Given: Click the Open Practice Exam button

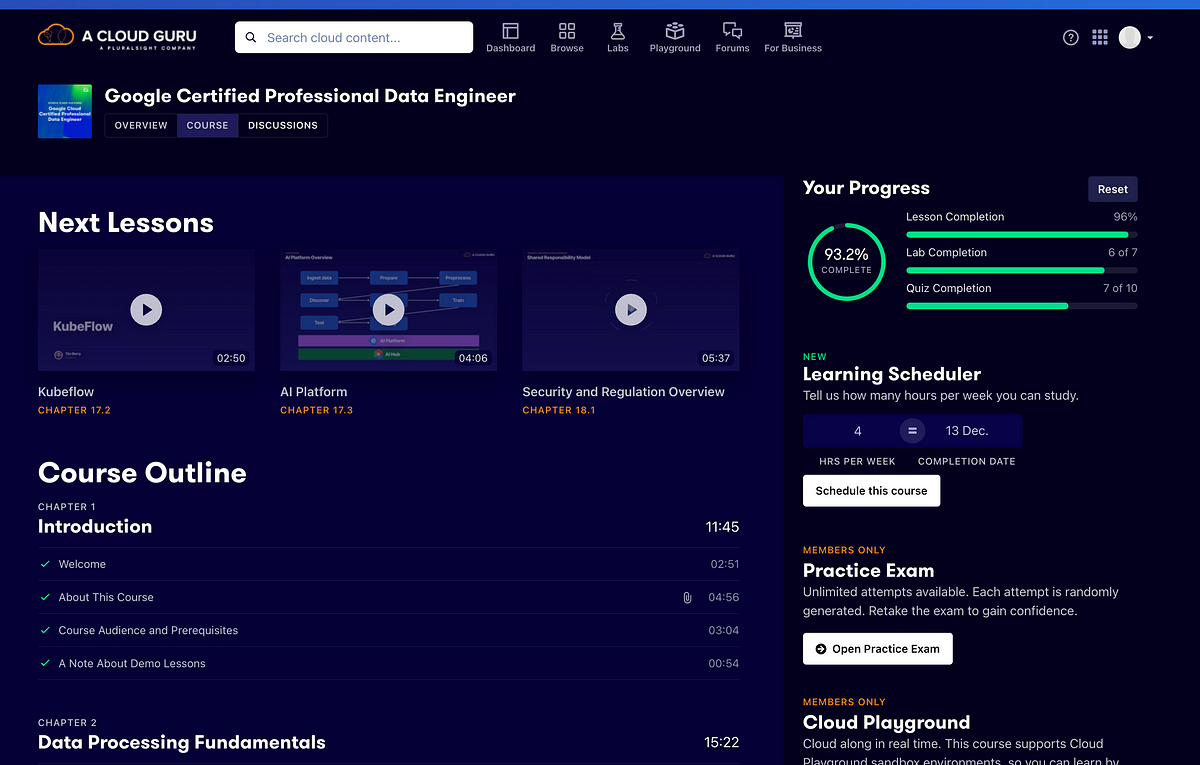Looking at the screenshot, I should coord(877,649).
